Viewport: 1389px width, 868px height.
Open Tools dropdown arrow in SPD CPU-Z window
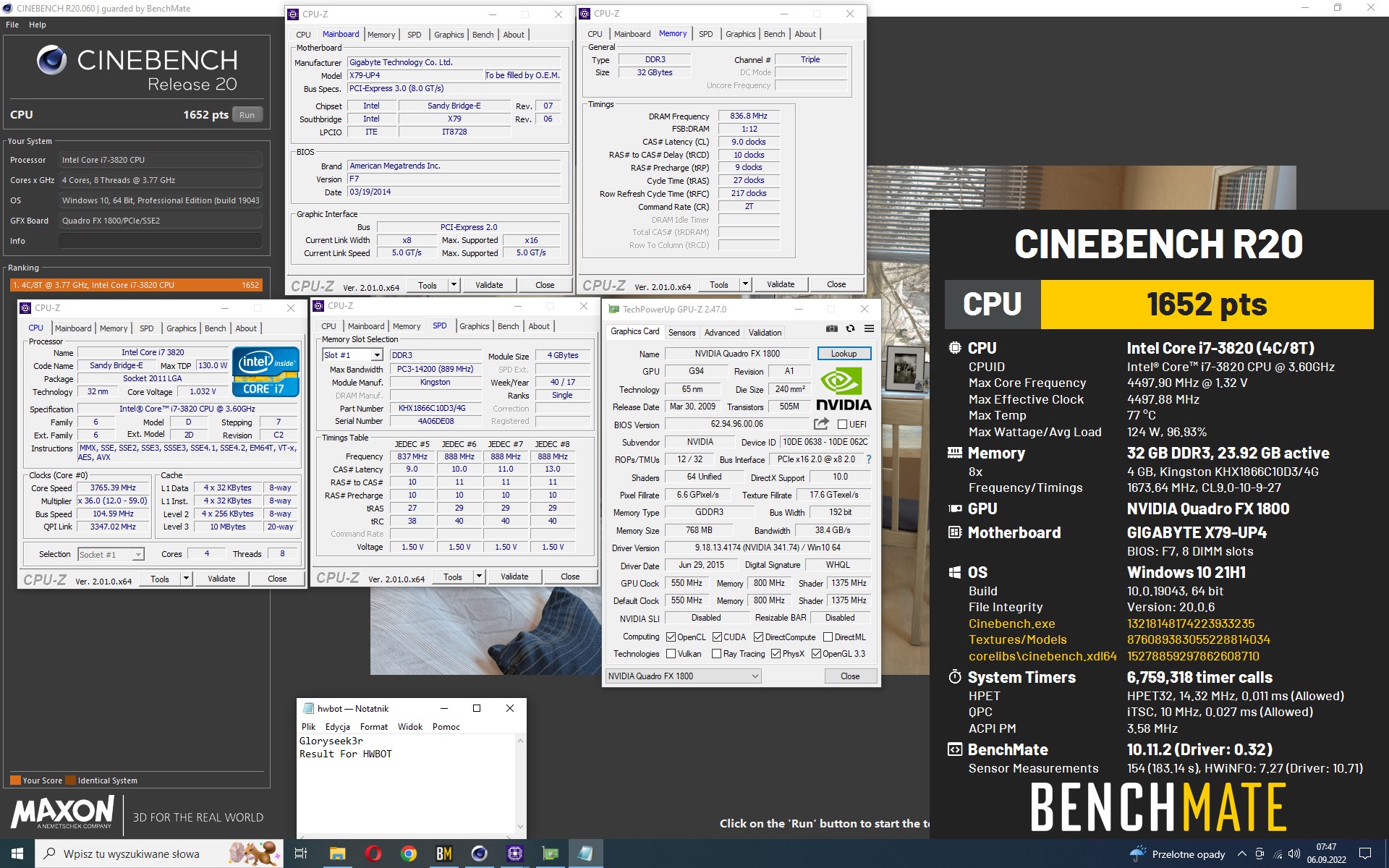click(x=479, y=576)
